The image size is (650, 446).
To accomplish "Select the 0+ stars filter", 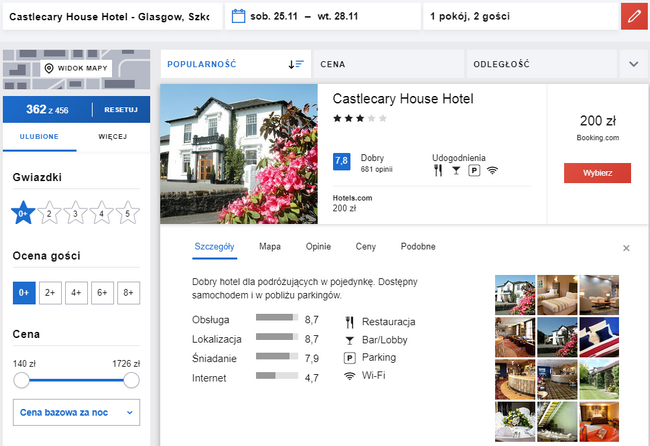I will tap(23, 213).
